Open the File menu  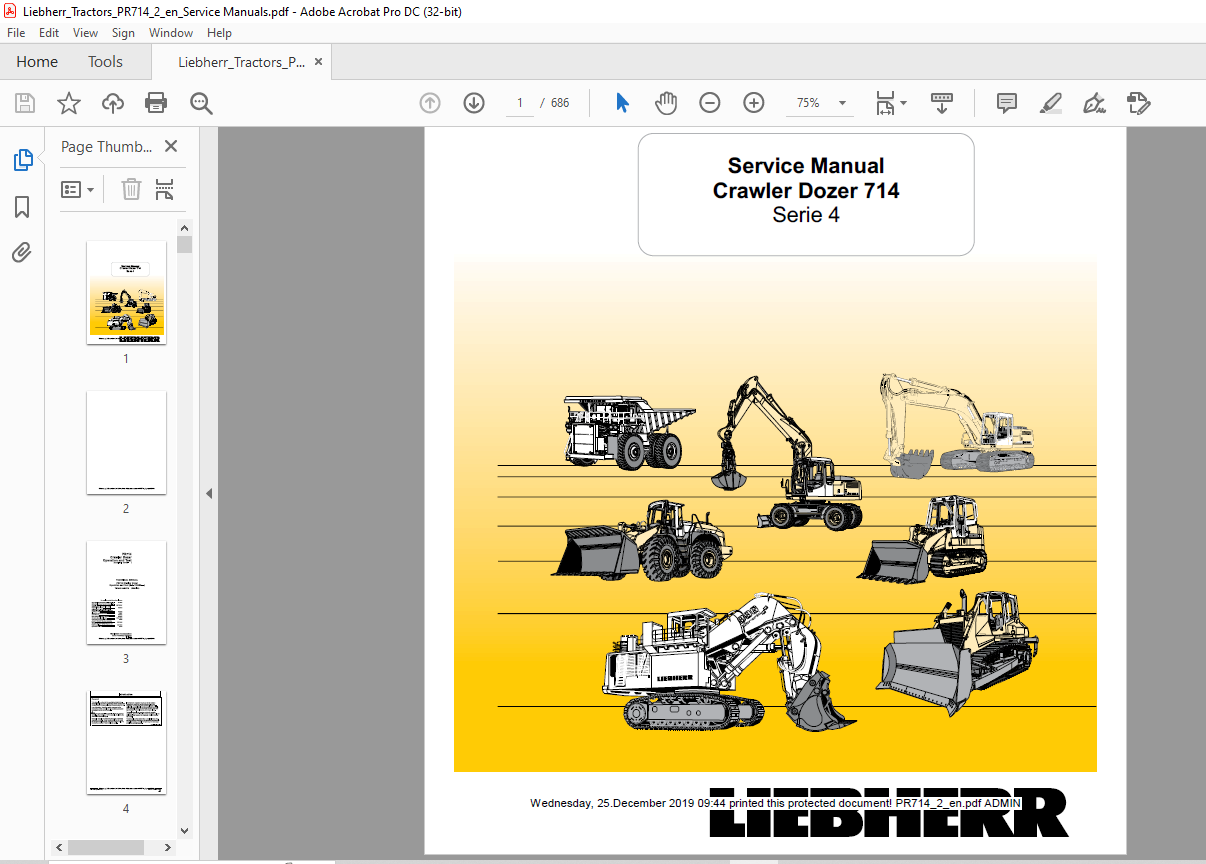point(16,33)
